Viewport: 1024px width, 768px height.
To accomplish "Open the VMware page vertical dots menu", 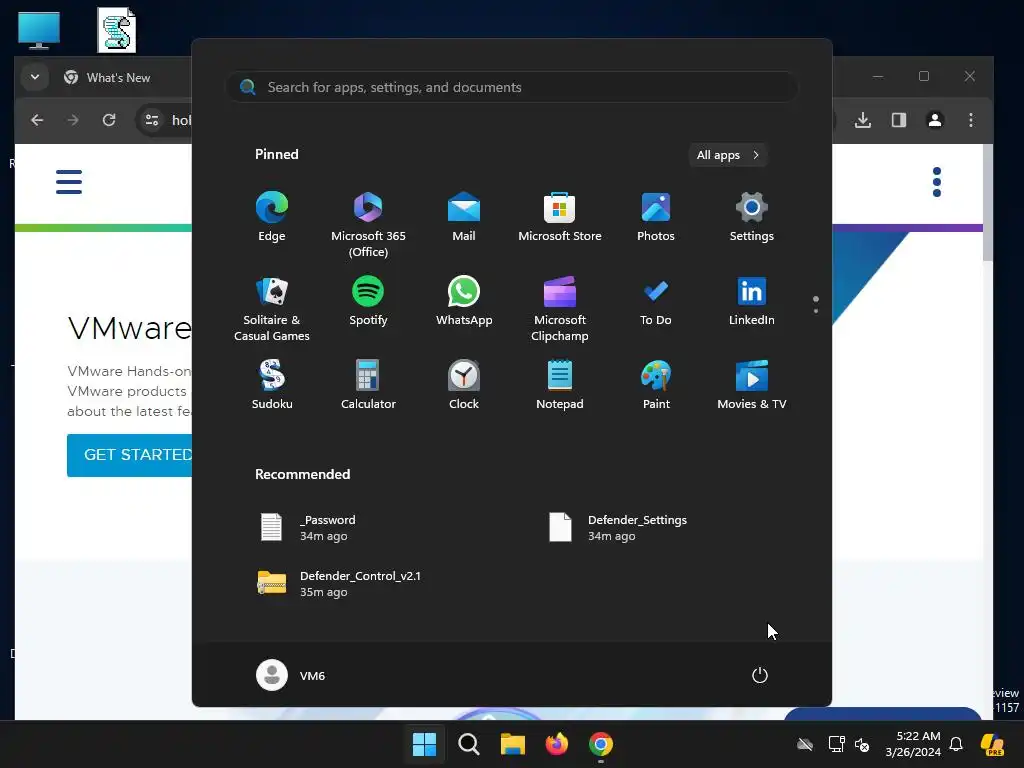I will click(x=937, y=182).
